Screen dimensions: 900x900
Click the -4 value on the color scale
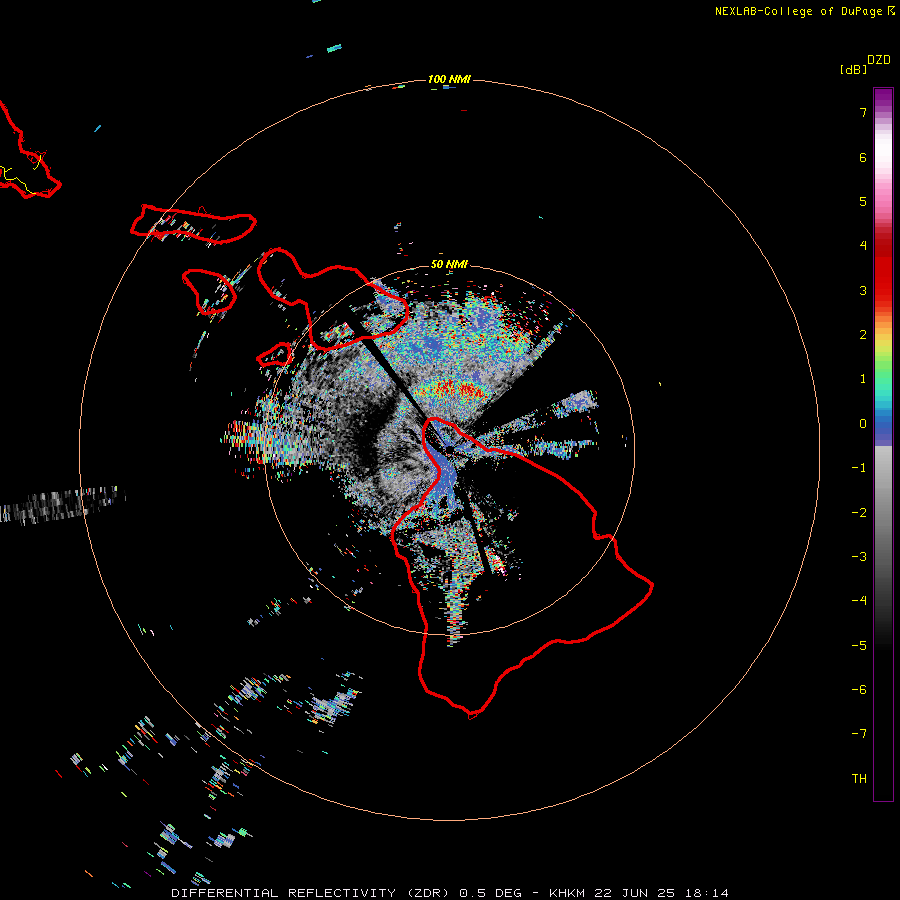[859, 600]
